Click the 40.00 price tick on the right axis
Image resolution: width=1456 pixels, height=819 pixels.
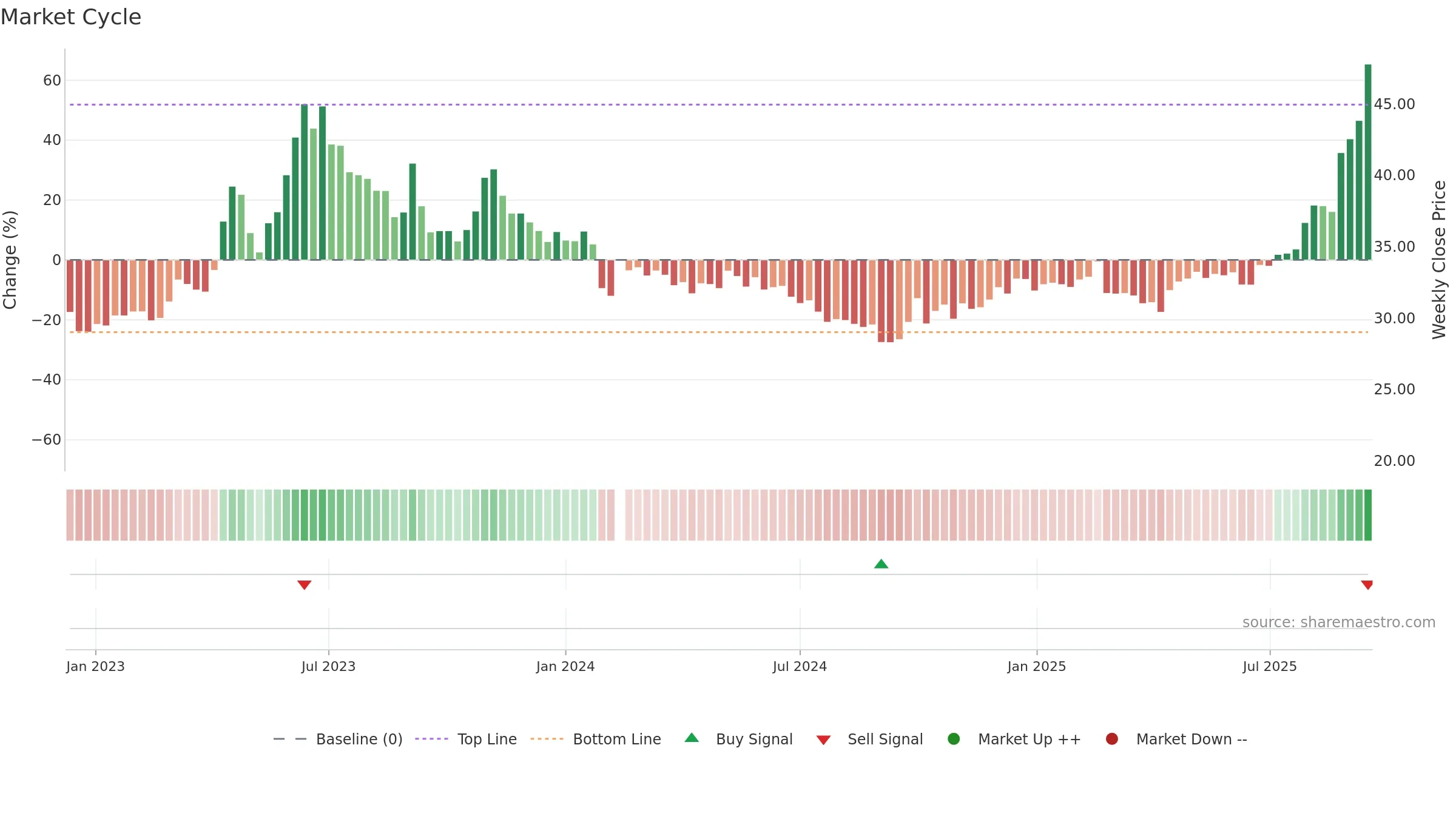pyautogui.click(x=1394, y=175)
